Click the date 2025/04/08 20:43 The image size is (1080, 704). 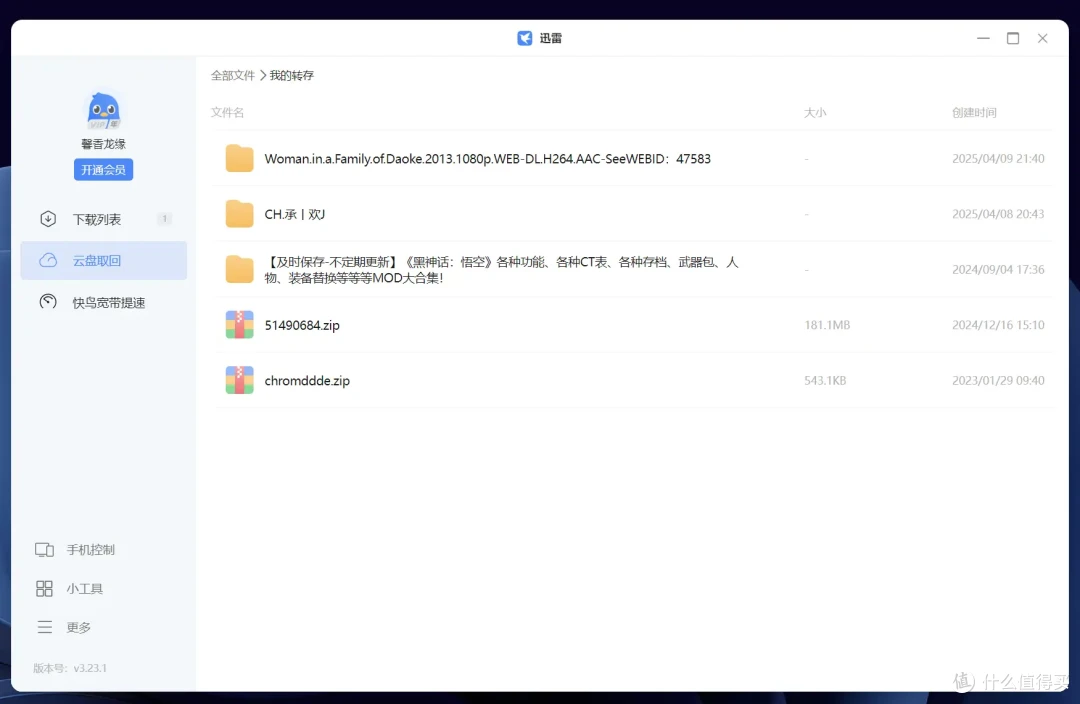click(998, 214)
